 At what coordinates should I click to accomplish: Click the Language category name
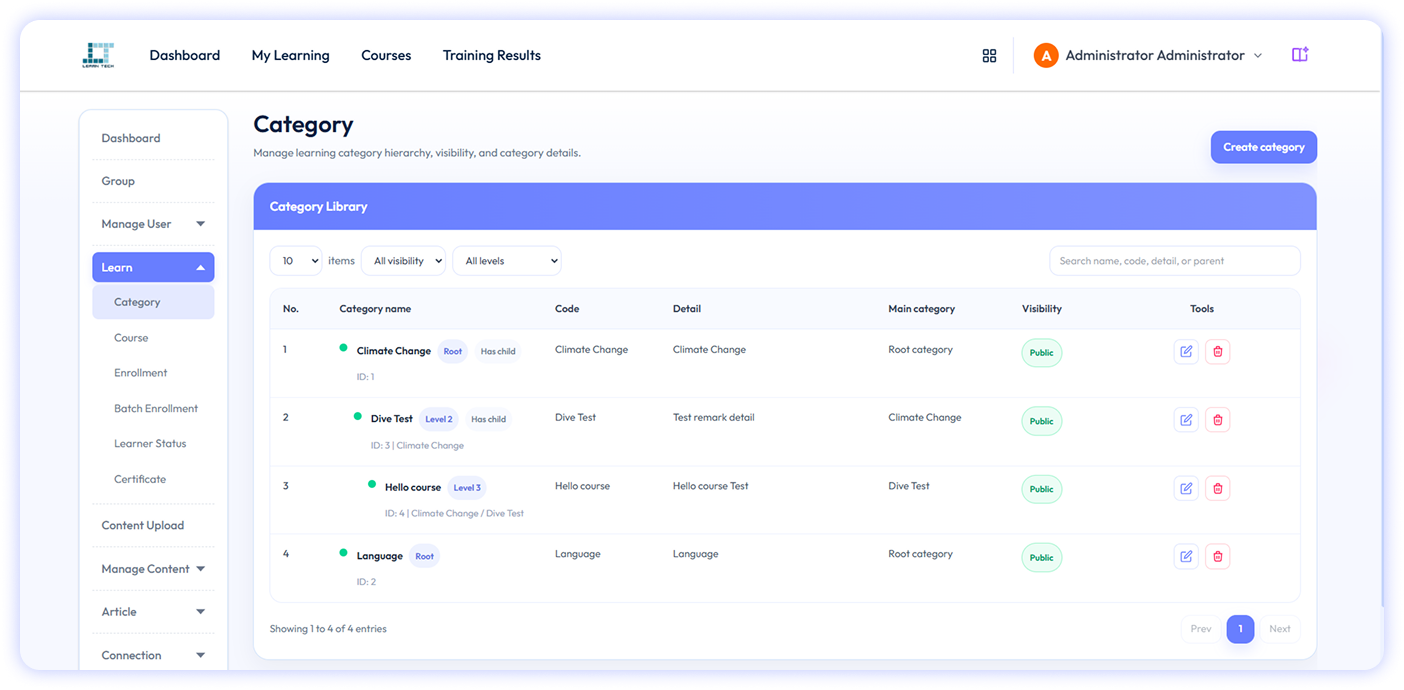pyautogui.click(x=380, y=556)
